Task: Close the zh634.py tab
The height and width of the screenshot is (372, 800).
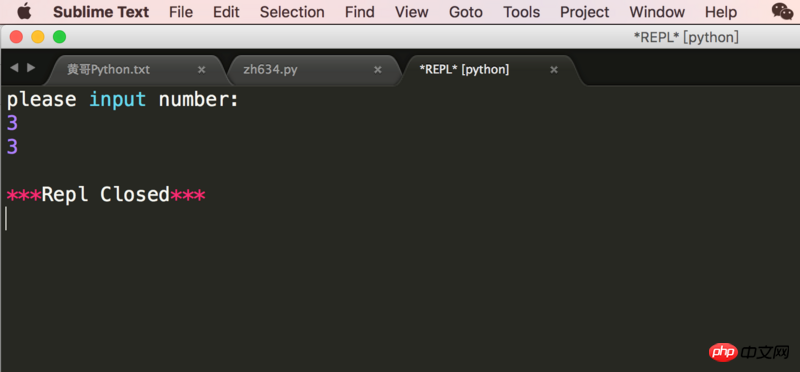Action: tap(378, 70)
